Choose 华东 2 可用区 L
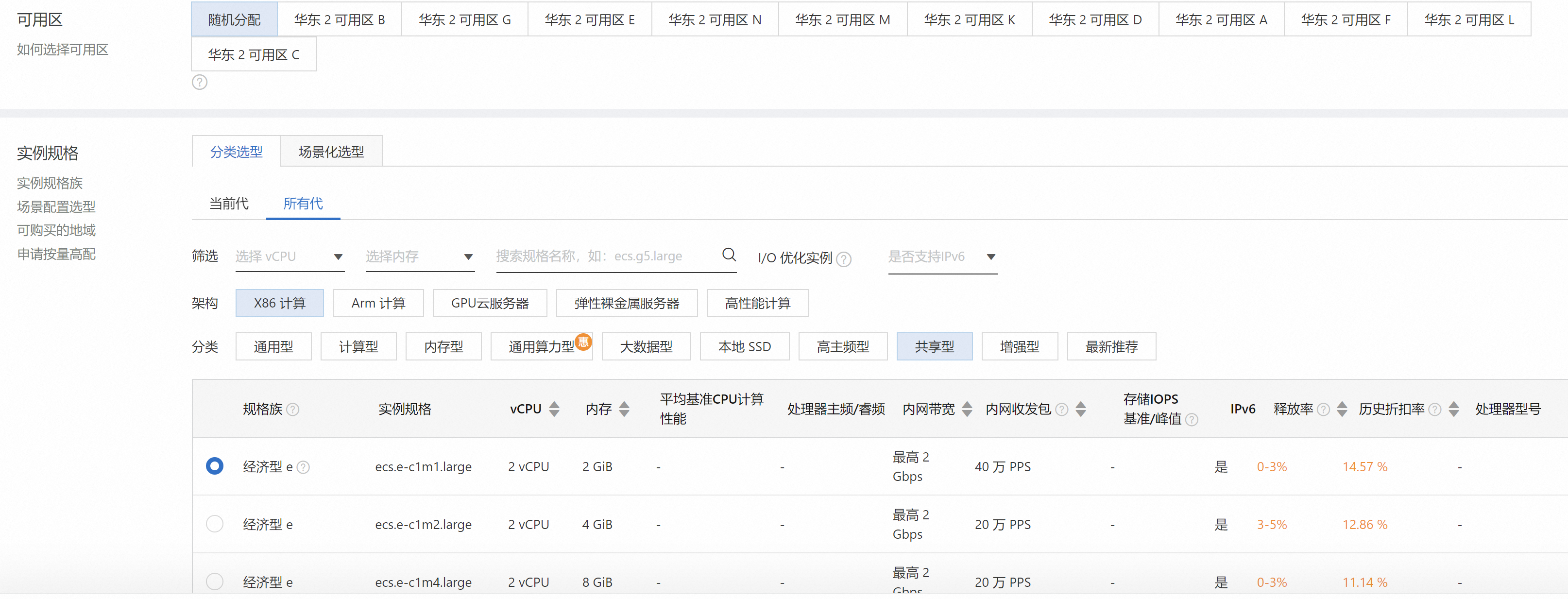1568x599 pixels. [x=1469, y=19]
